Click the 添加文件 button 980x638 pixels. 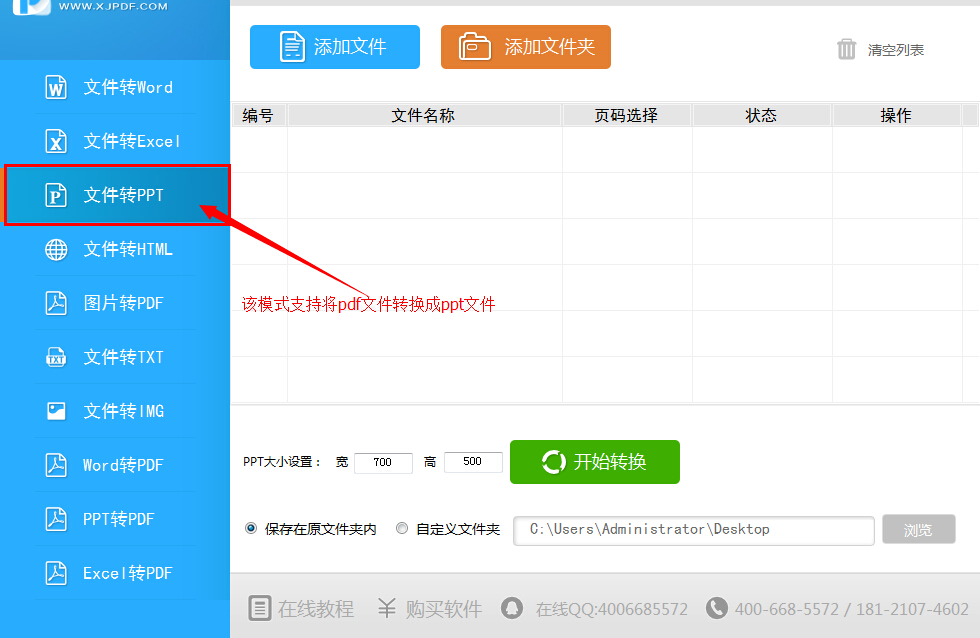point(335,47)
